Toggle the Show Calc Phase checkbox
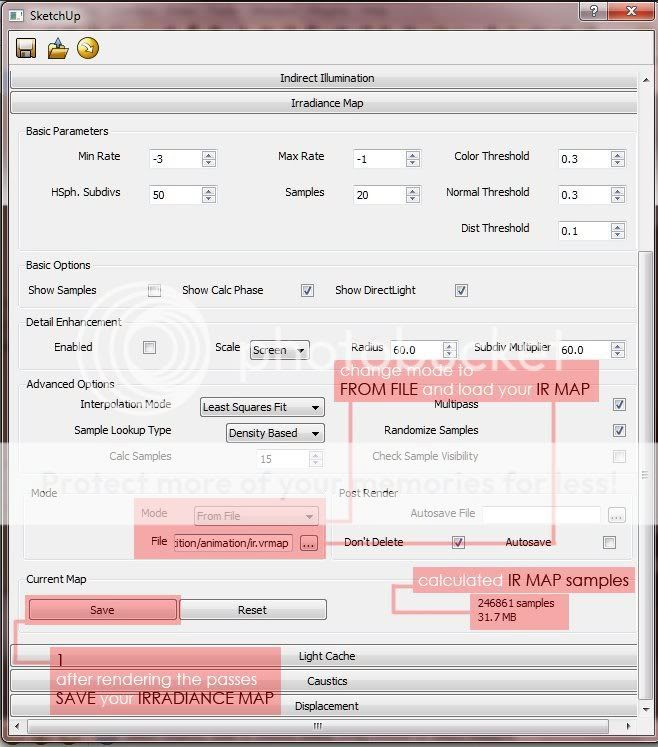The width and height of the screenshot is (658, 747). coord(307,290)
